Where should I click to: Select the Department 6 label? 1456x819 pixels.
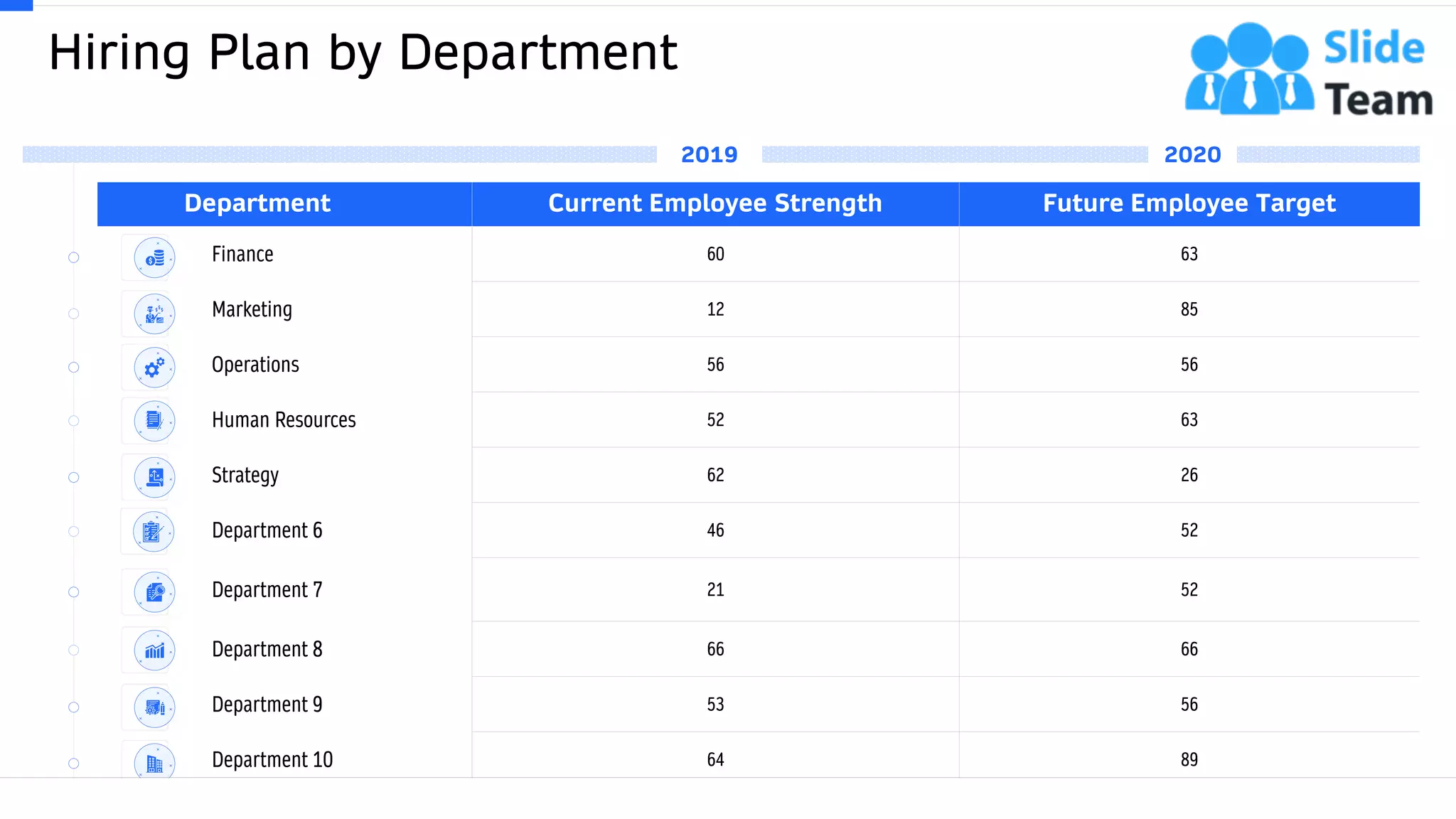267,530
